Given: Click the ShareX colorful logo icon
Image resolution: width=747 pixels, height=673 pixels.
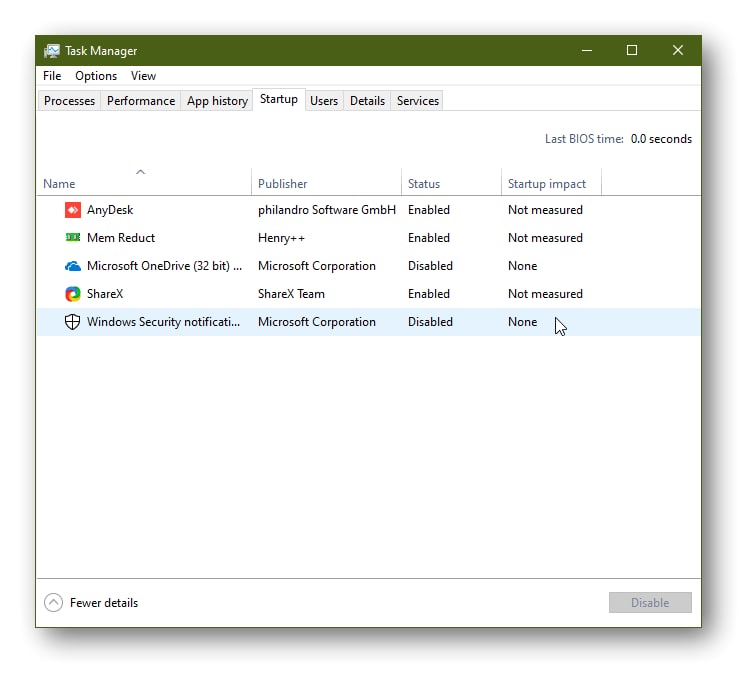Looking at the screenshot, I should click(x=72, y=294).
